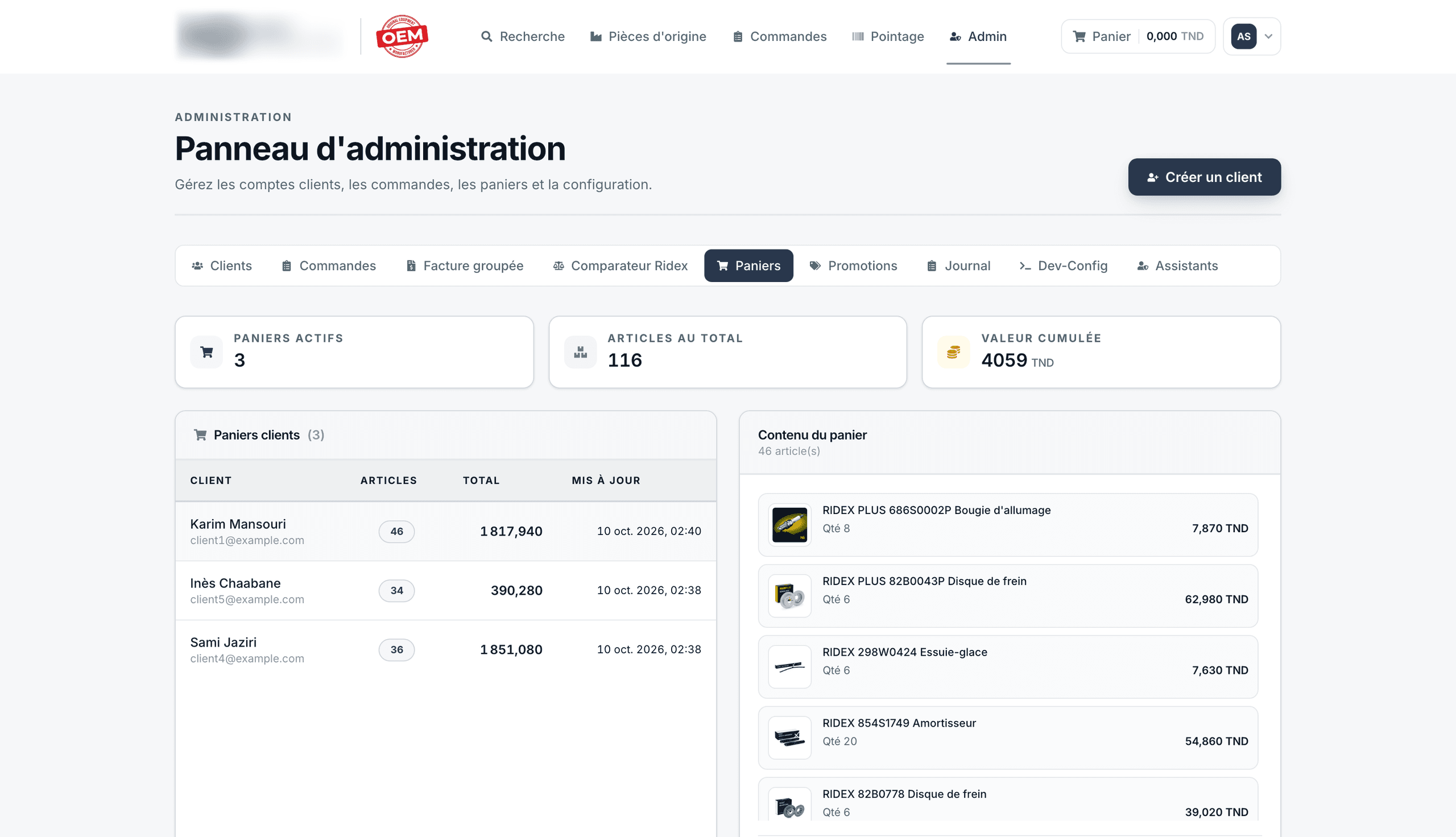Click the TOTAL column header
Image resolution: width=1456 pixels, height=837 pixels.
481,480
